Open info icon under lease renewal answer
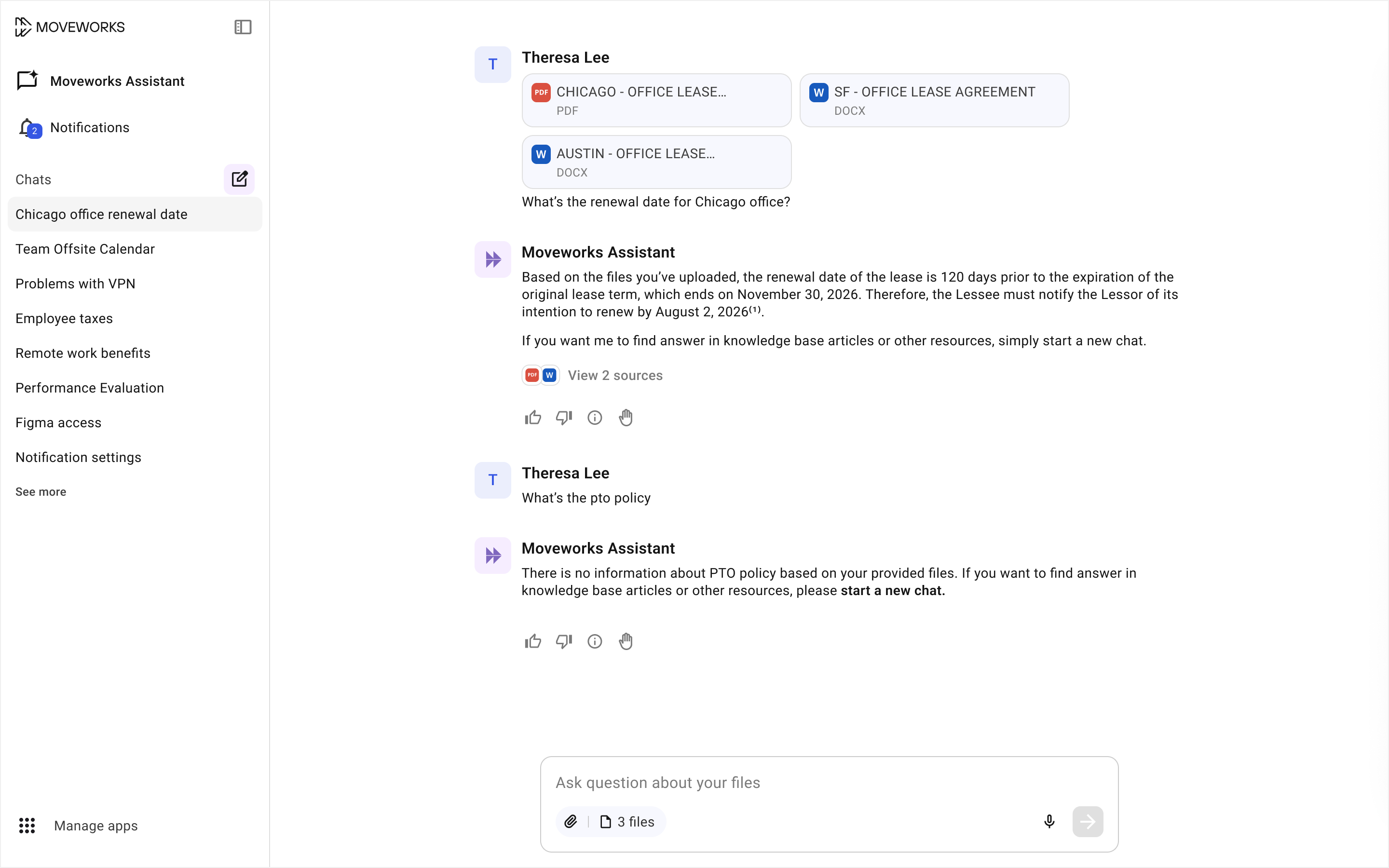Screen dimensions: 1389x868 click(595, 417)
